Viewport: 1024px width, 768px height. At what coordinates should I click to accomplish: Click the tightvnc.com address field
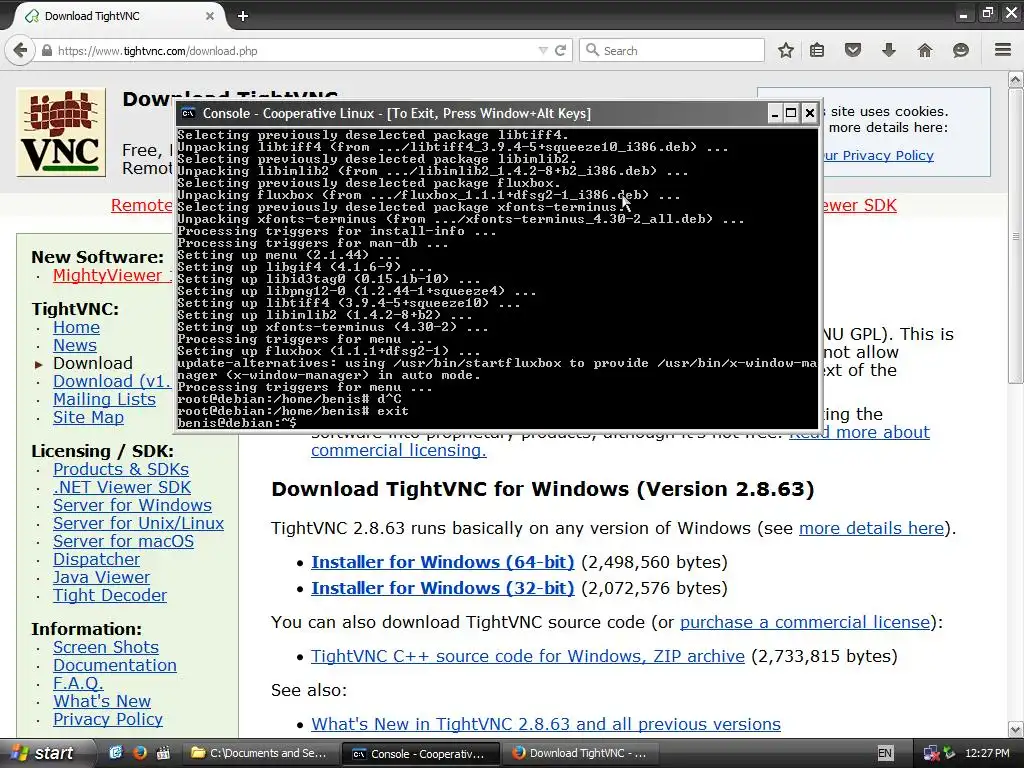(294, 50)
